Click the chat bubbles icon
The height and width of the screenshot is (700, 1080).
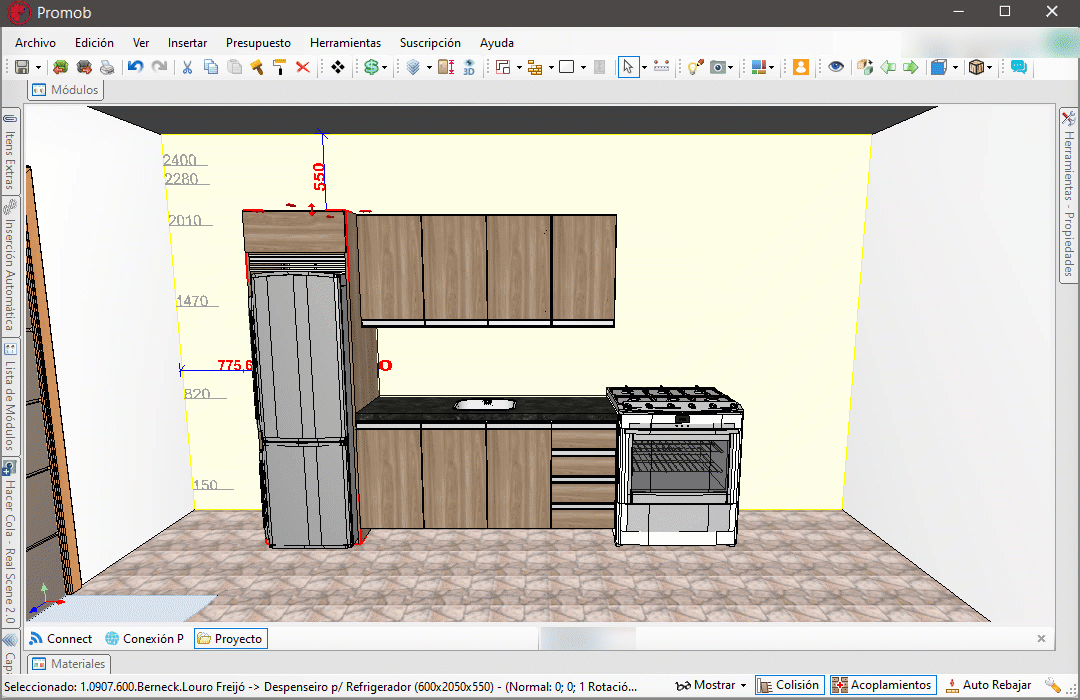coord(1018,67)
